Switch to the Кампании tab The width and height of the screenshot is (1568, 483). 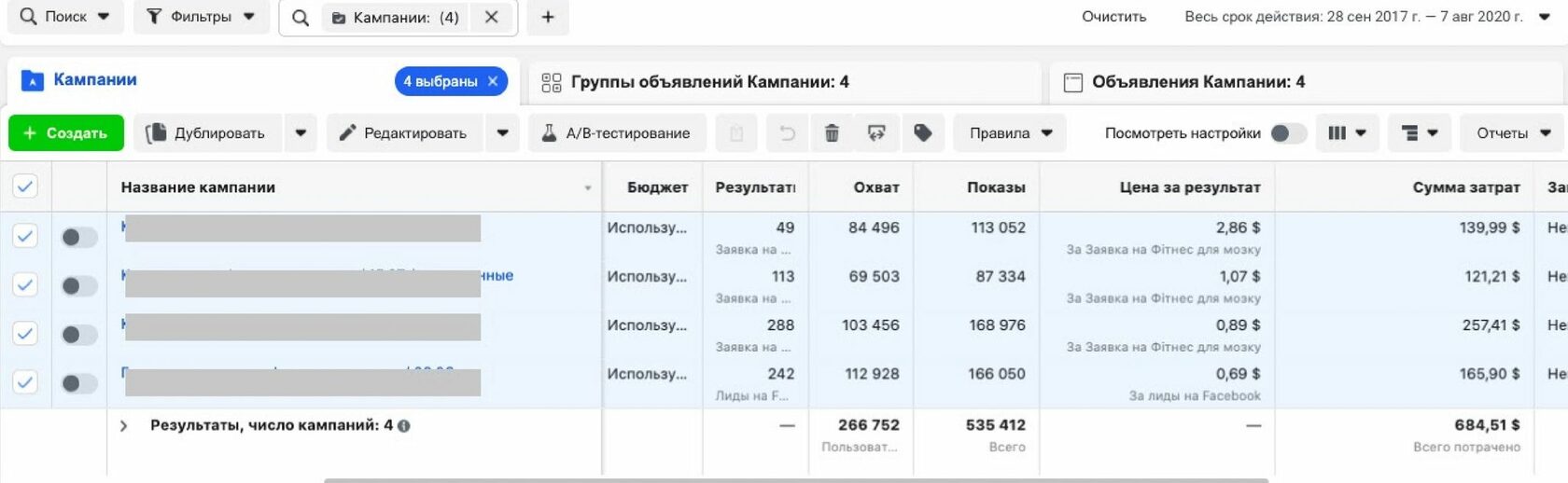tap(94, 80)
